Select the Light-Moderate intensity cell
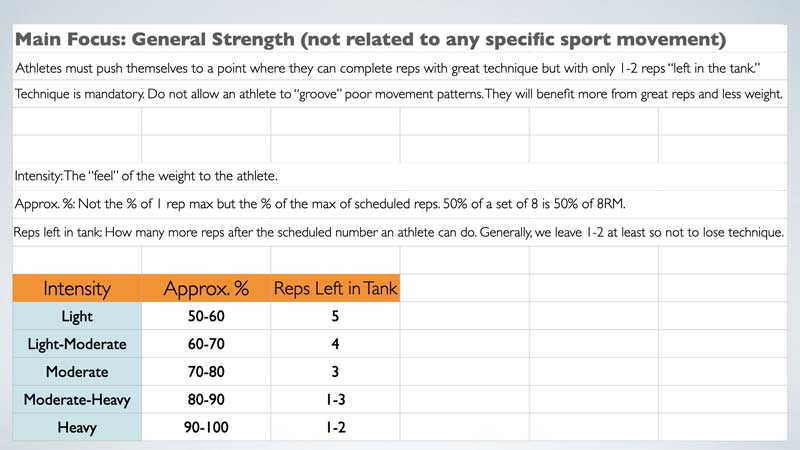The width and height of the screenshot is (800, 450). (x=77, y=344)
